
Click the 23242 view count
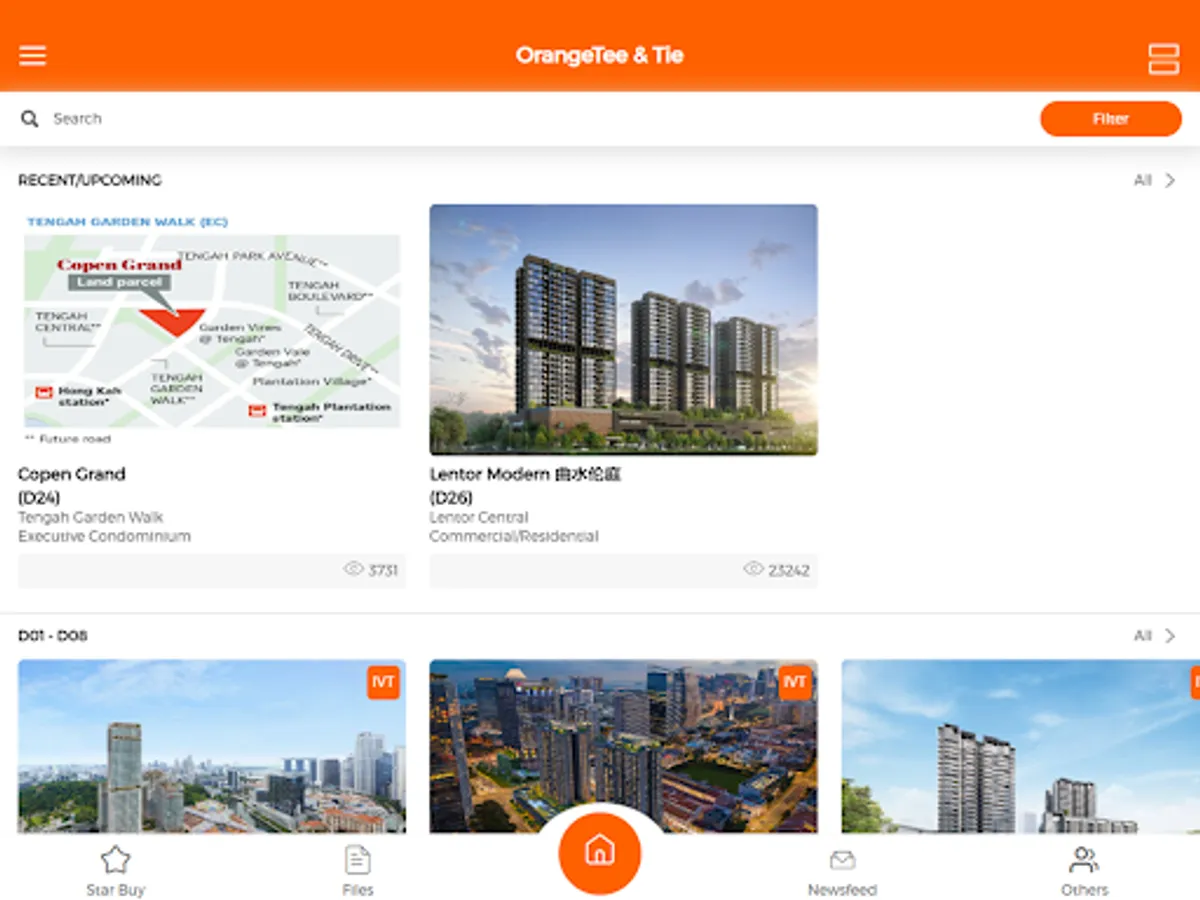pyautogui.click(x=789, y=571)
